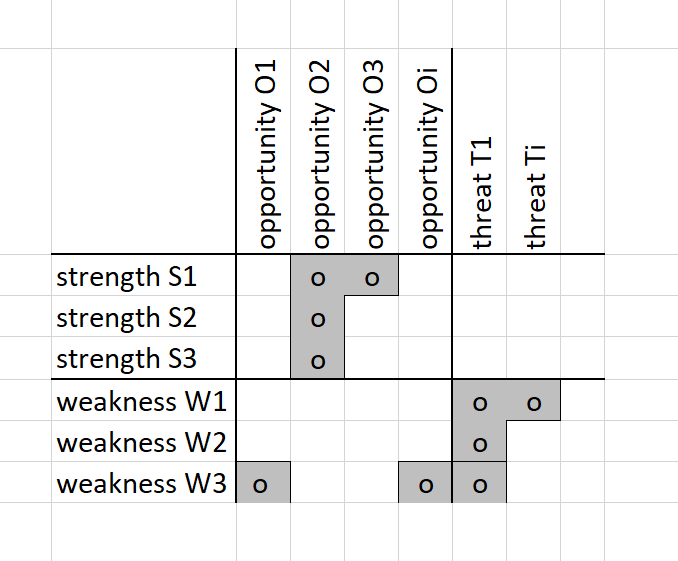The width and height of the screenshot is (678, 561).
Task: Select the 'o' cell at weakness W2, T1
Action: [x=480, y=443]
